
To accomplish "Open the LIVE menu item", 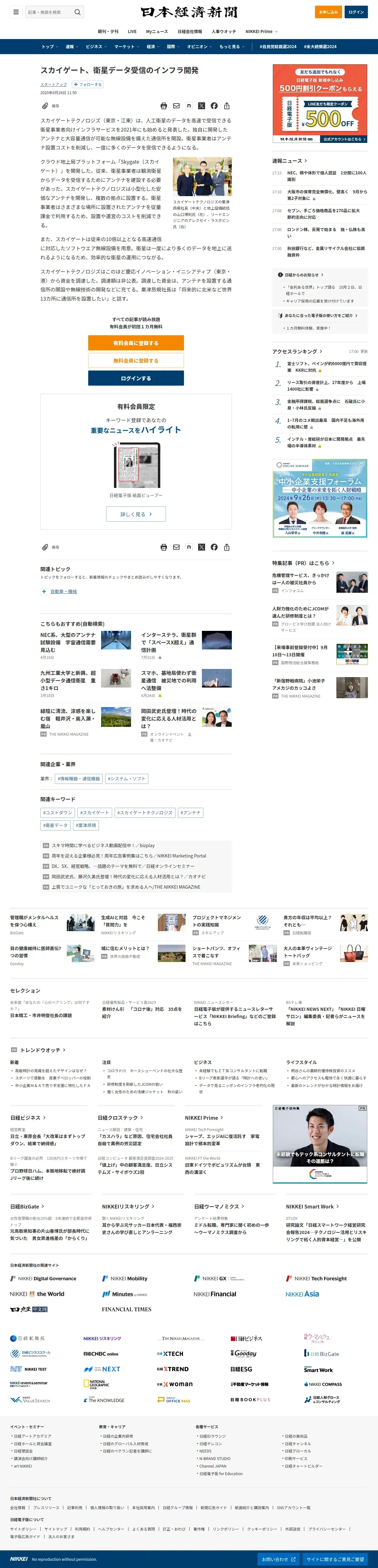I will click(x=132, y=32).
